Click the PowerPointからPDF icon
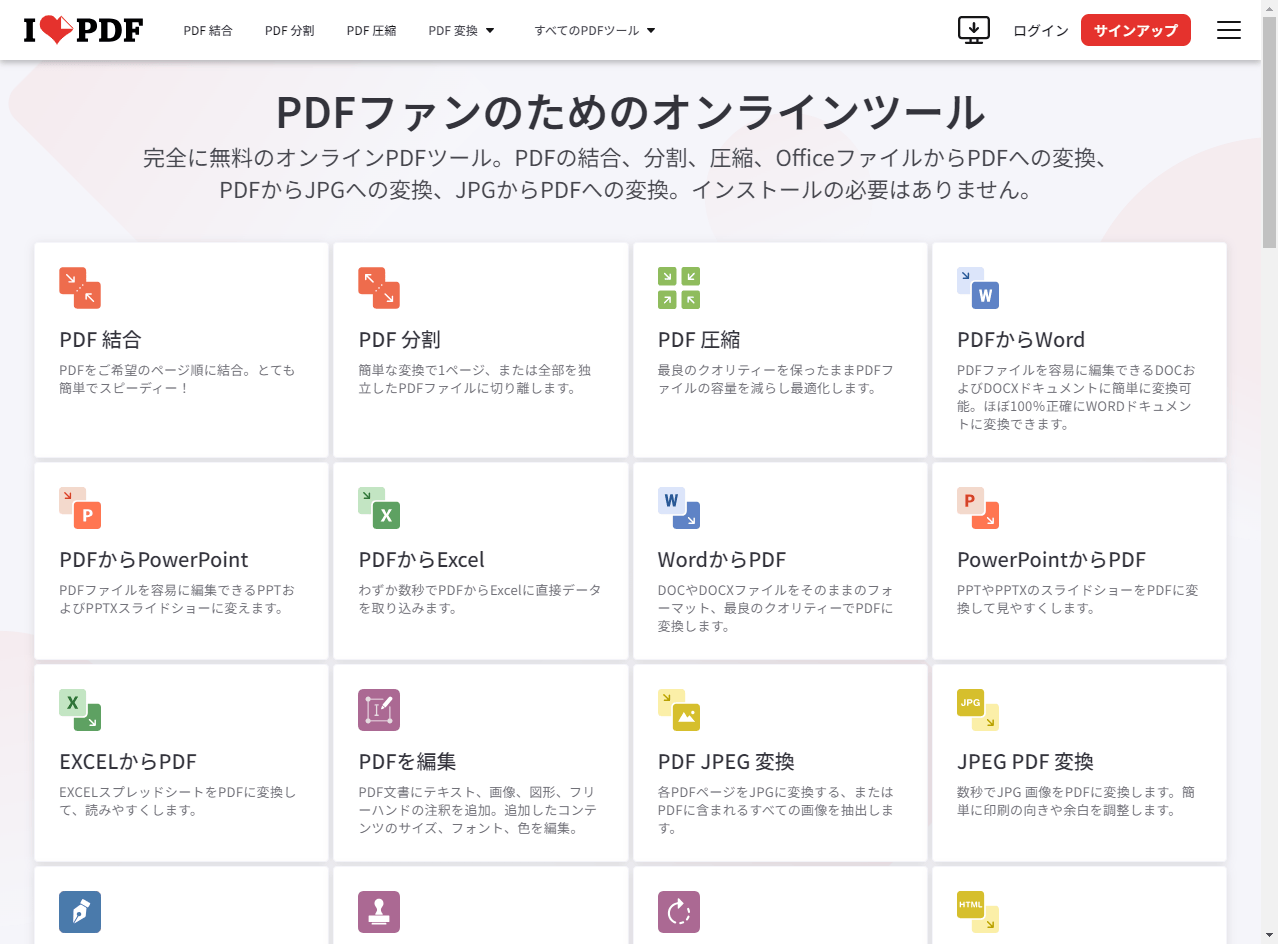Screen dimensions: 1278x944 click(978, 508)
